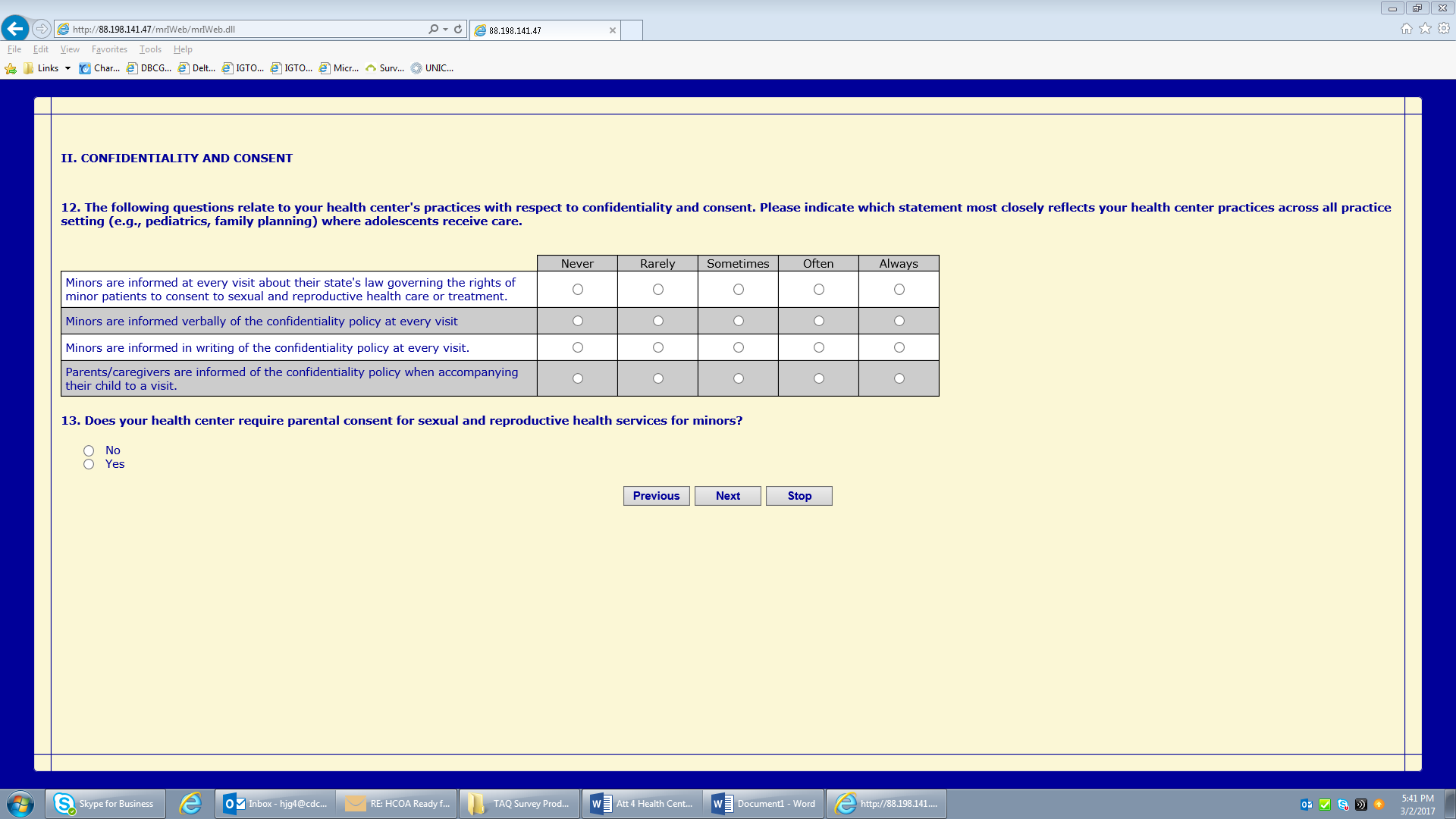Expand the Links folder dropdown arrow

67,68
